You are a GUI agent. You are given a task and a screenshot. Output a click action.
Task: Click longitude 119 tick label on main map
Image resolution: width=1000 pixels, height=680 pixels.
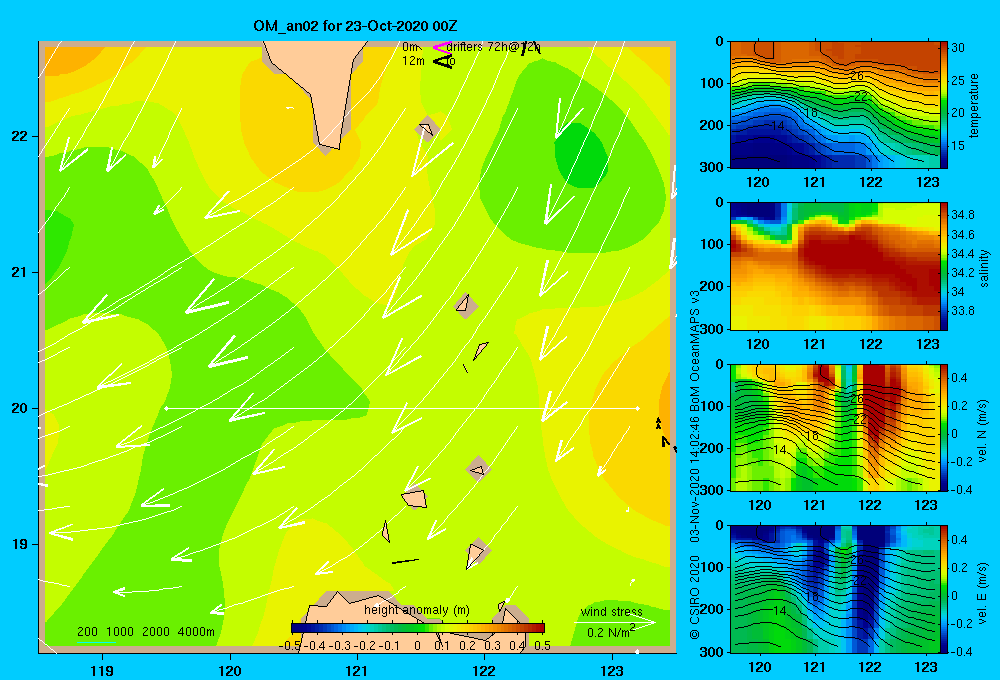(102, 670)
